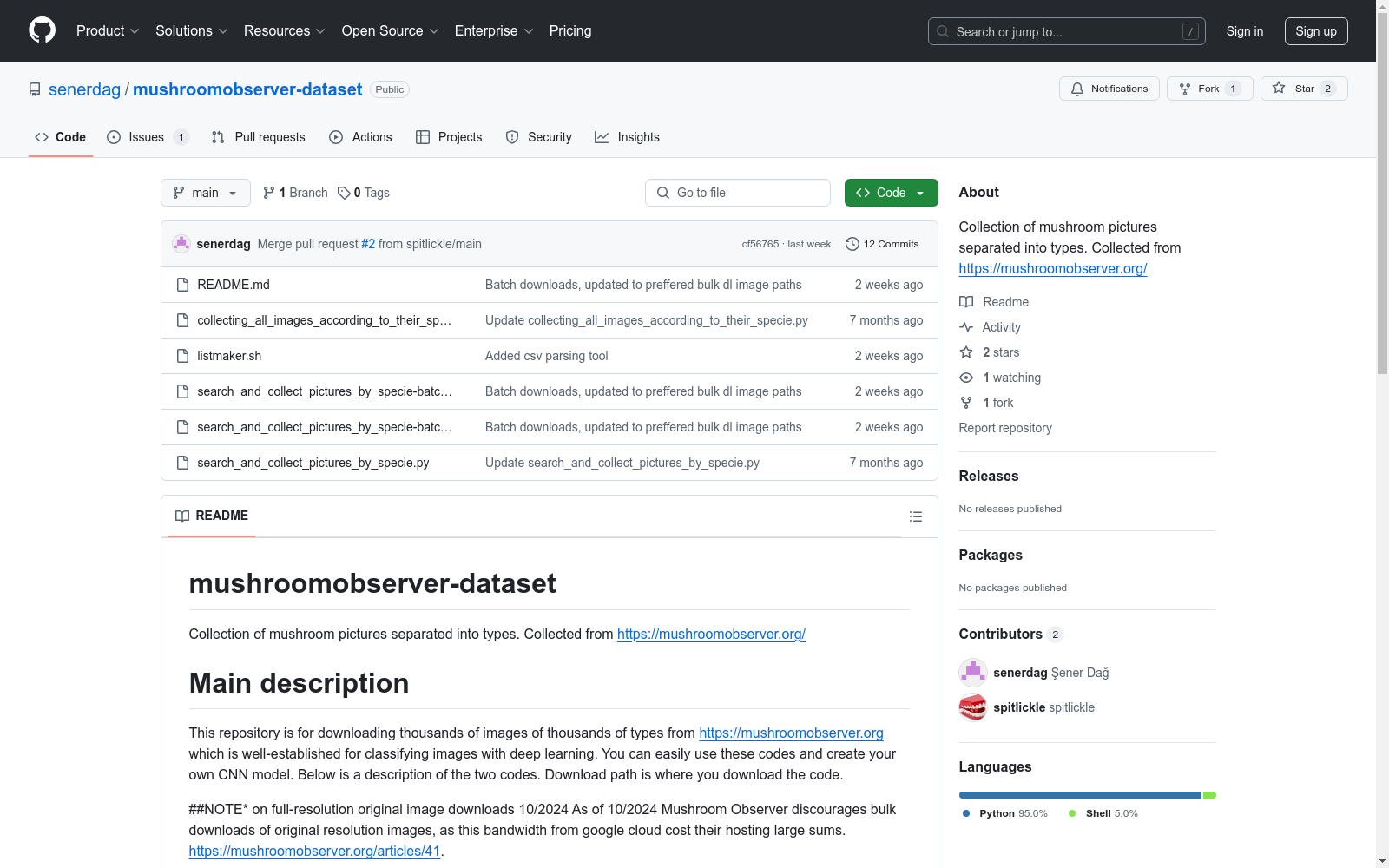Click the pulse icon next to Activity

(x=966, y=327)
